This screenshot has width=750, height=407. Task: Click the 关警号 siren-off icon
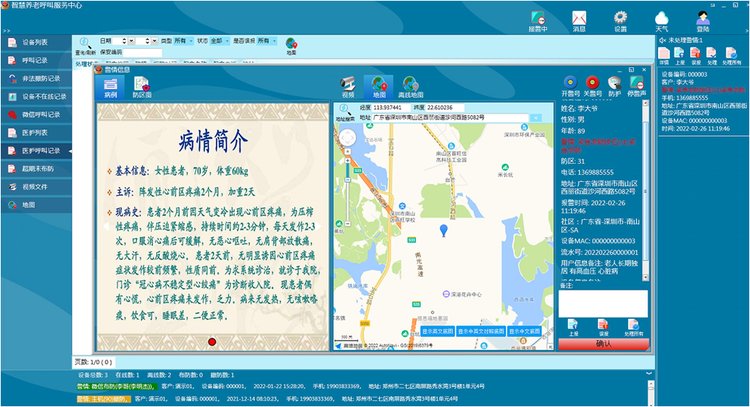593,84
